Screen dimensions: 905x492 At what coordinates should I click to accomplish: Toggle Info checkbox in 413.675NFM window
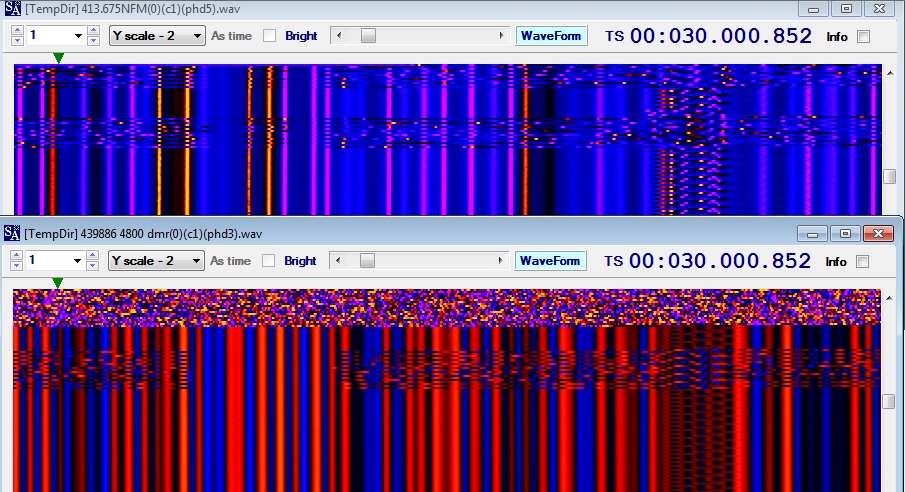[863, 36]
